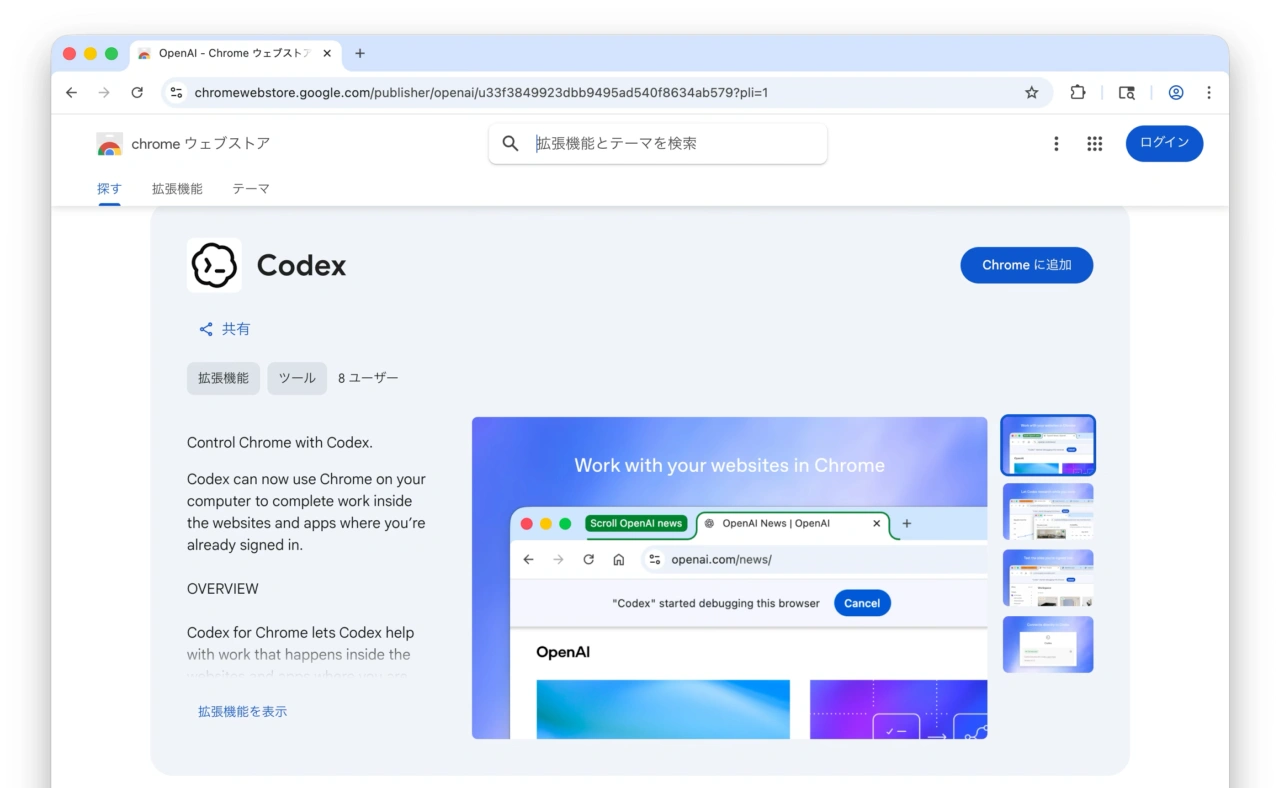1280x788 pixels.
Task: Select the 探す tab
Action: click(x=109, y=188)
